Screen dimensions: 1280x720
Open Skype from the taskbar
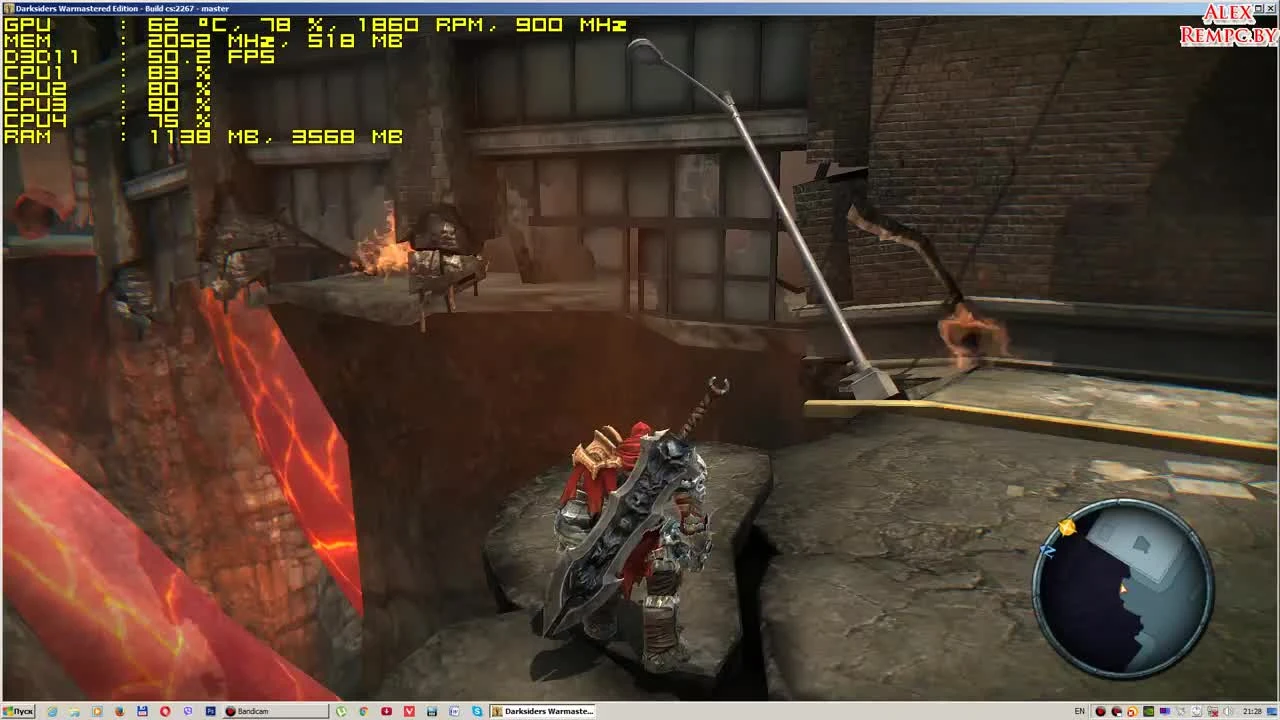tap(477, 711)
